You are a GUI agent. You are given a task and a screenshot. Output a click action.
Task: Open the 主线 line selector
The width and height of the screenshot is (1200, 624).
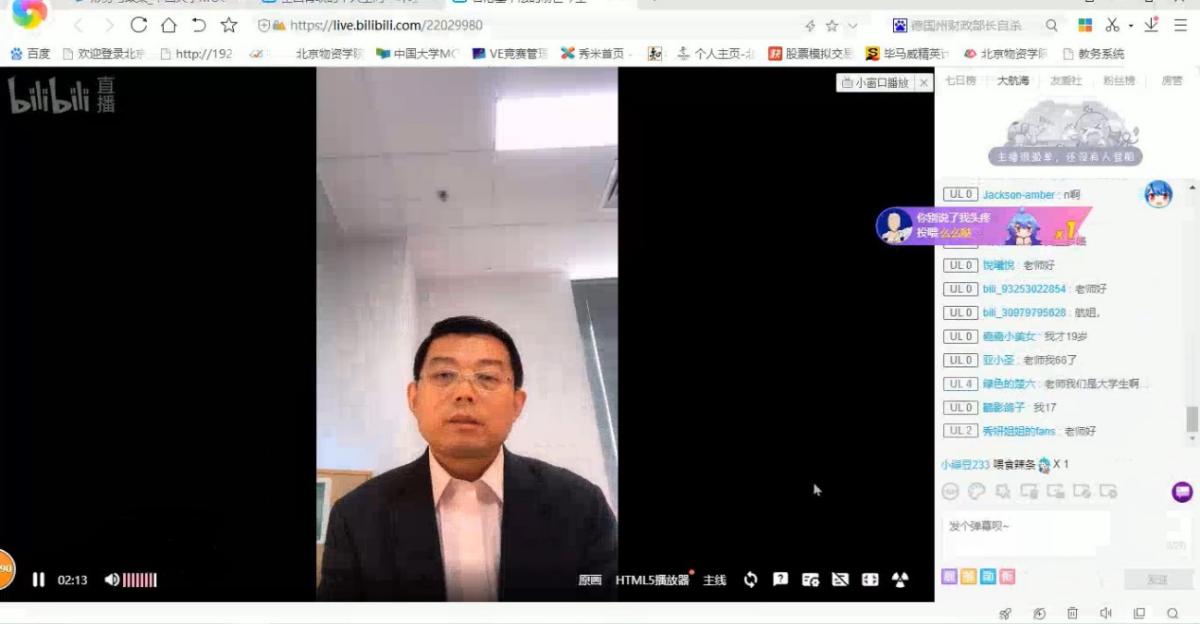pos(714,580)
